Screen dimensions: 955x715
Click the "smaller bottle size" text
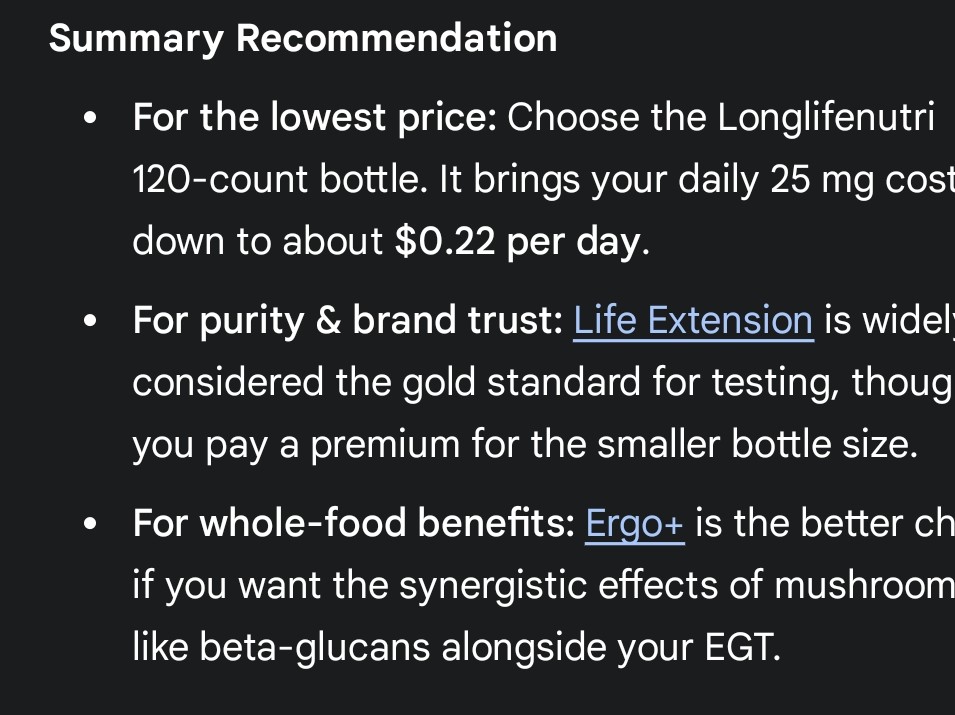pyautogui.click(x=756, y=444)
